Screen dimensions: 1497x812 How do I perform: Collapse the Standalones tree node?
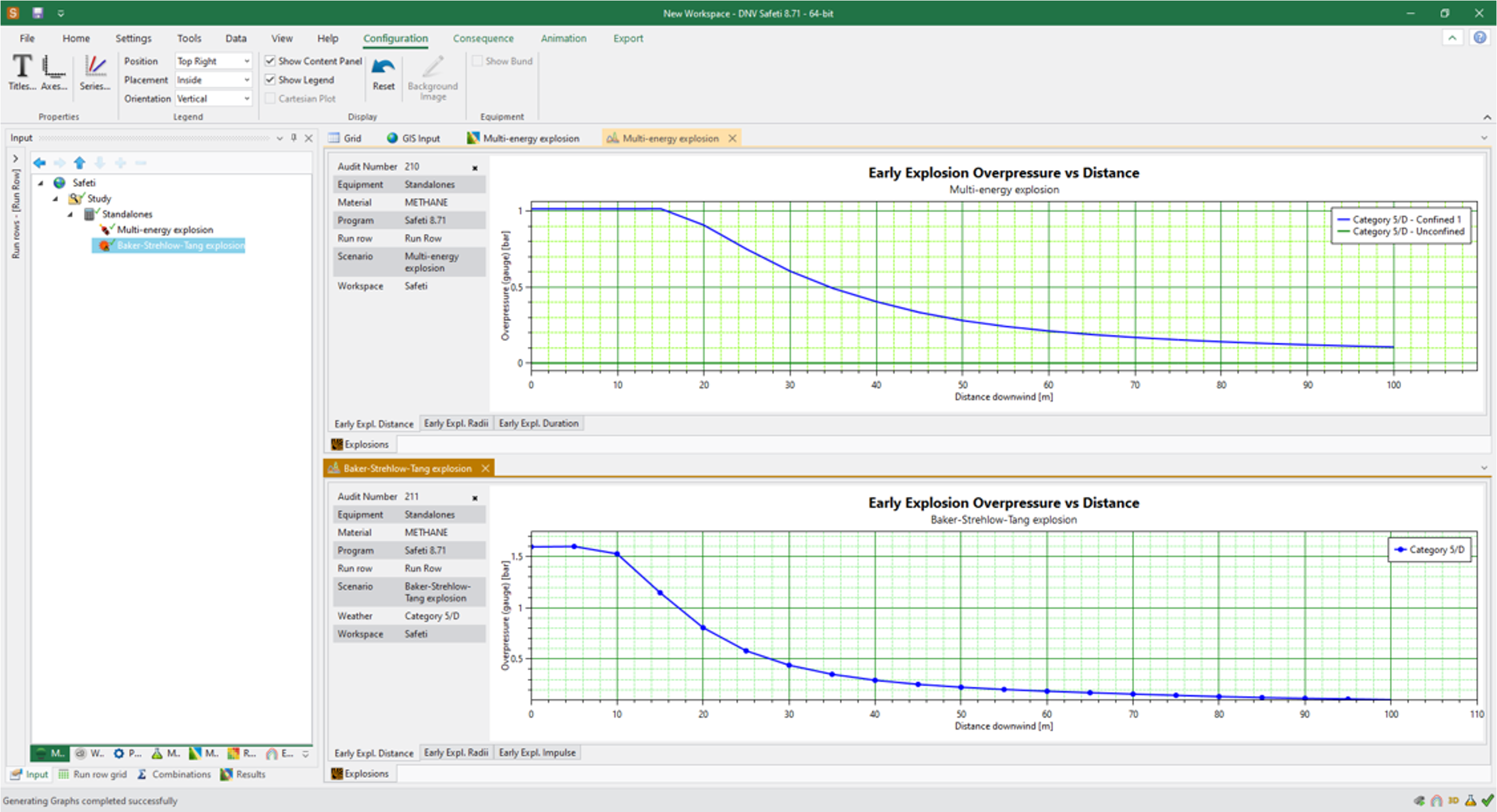(70, 214)
